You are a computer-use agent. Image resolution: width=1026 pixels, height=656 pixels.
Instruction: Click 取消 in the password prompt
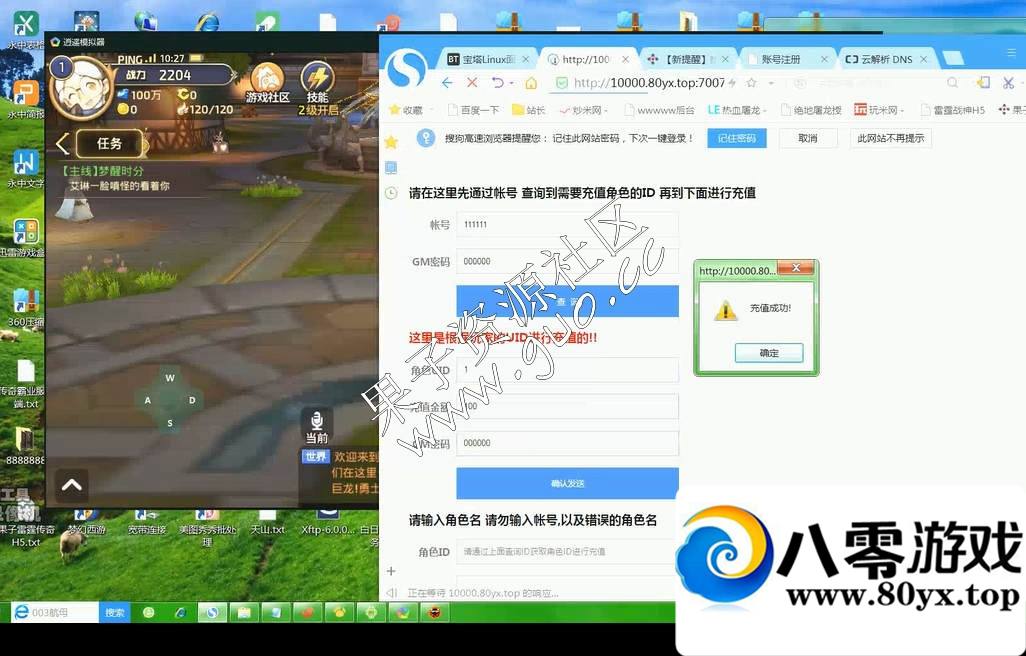tap(807, 138)
